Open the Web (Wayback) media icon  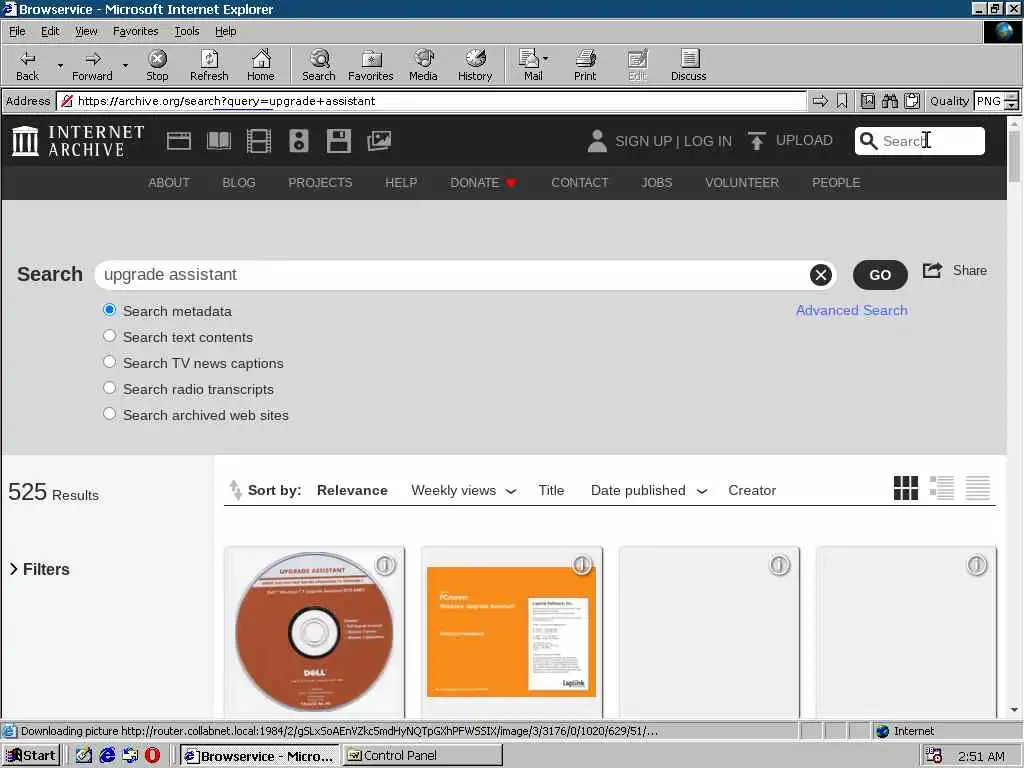click(x=178, y=141)
